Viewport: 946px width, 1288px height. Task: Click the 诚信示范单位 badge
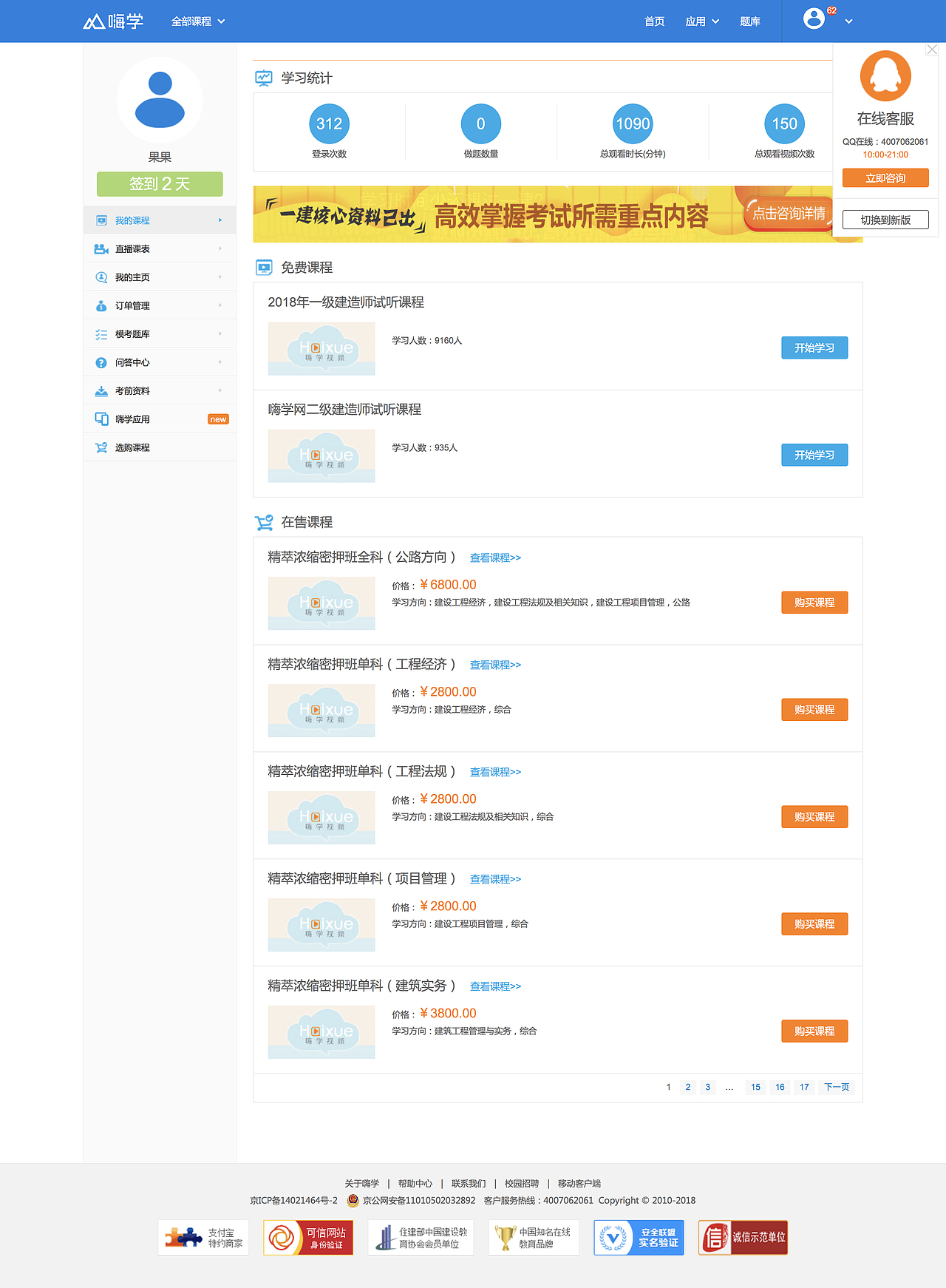coord(743,1238)
